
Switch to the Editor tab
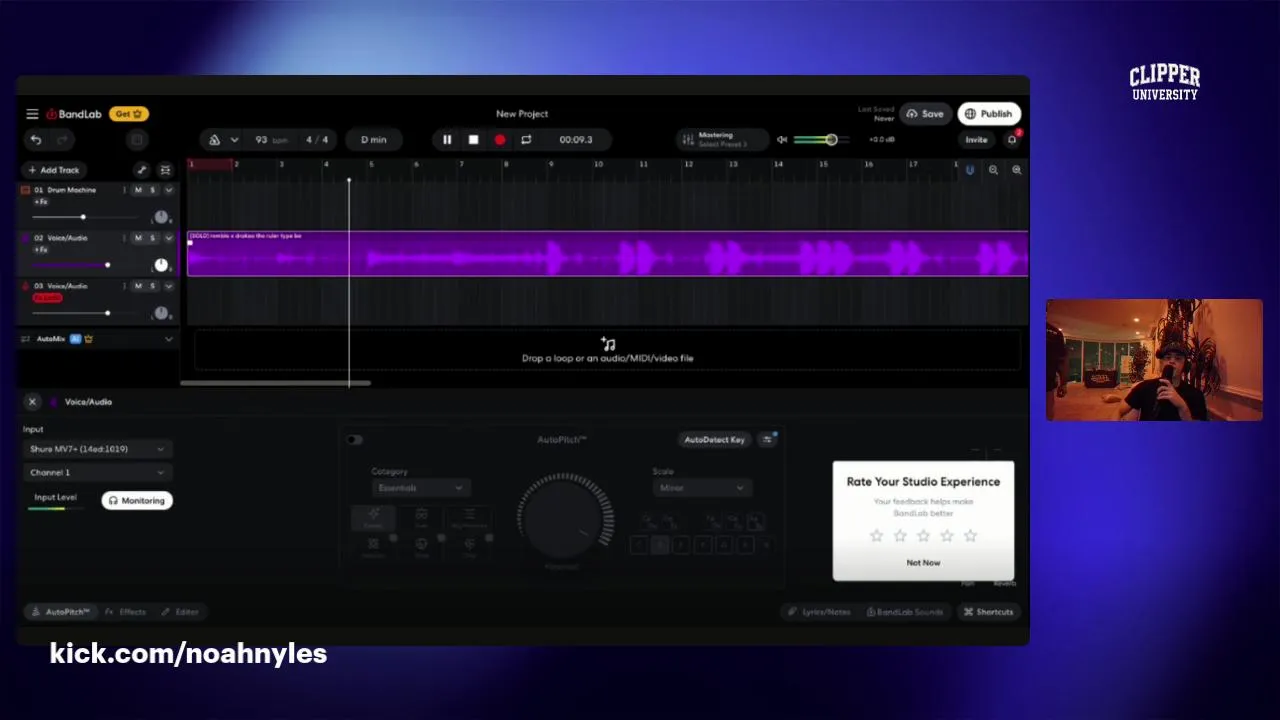(x=182, y=612)
